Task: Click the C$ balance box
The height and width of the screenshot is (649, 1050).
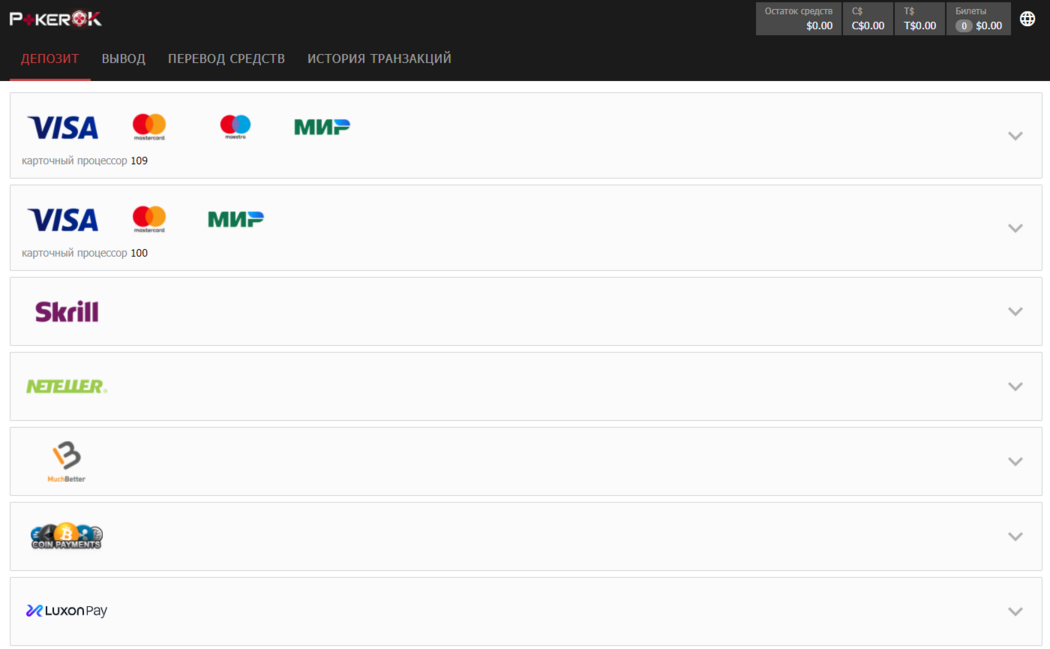Action: (868, 19)
